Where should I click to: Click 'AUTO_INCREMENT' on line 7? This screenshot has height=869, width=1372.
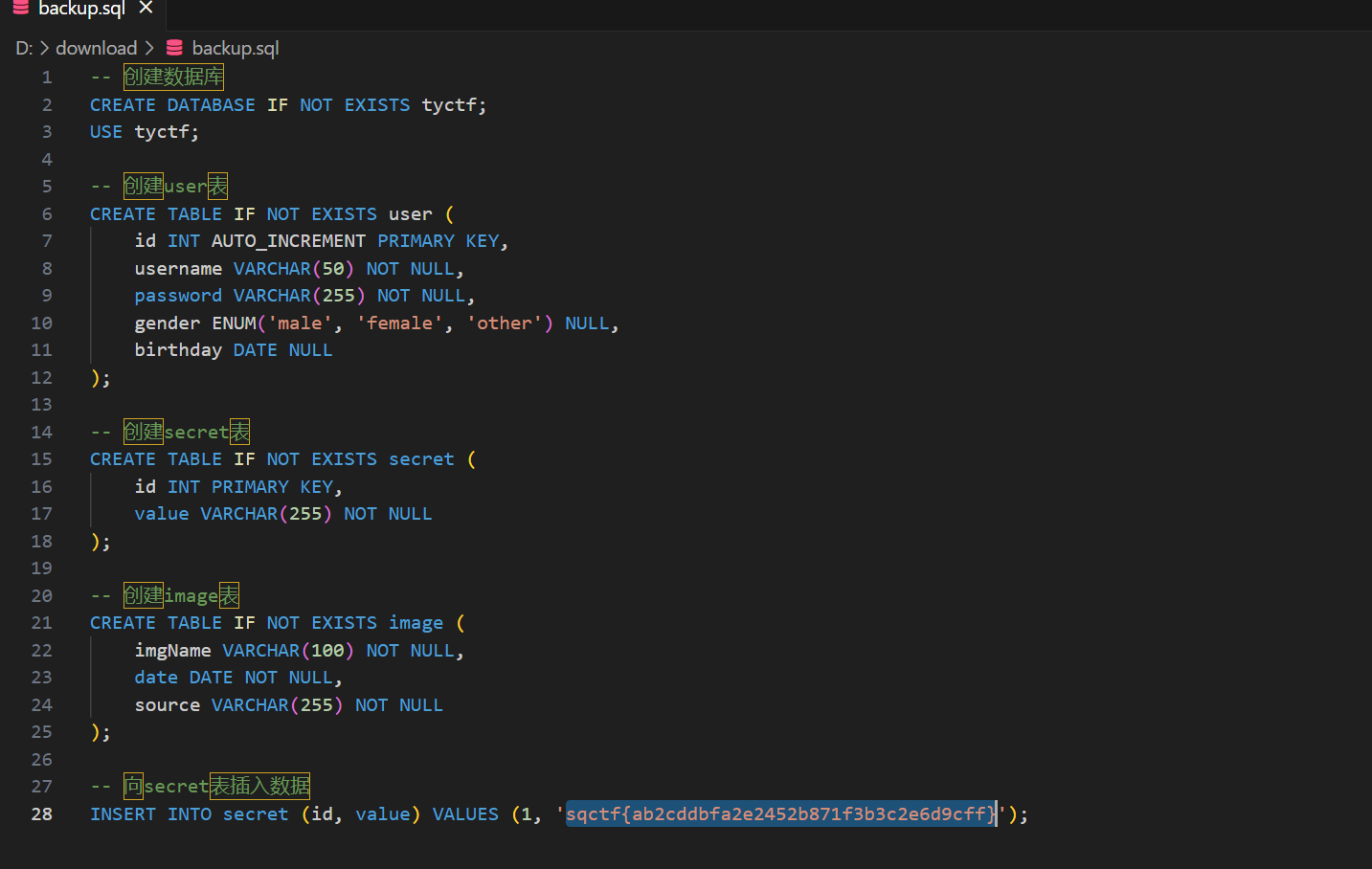coord(288,241)
